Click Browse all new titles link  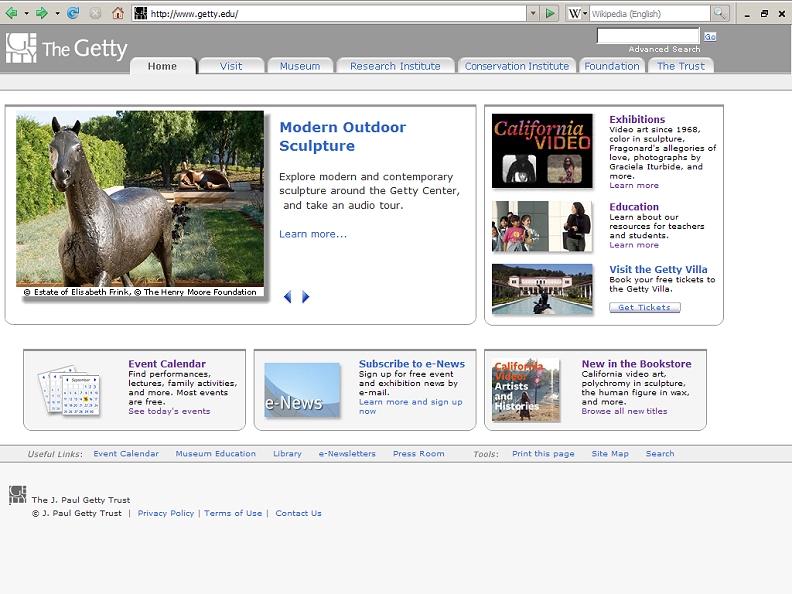624,411
